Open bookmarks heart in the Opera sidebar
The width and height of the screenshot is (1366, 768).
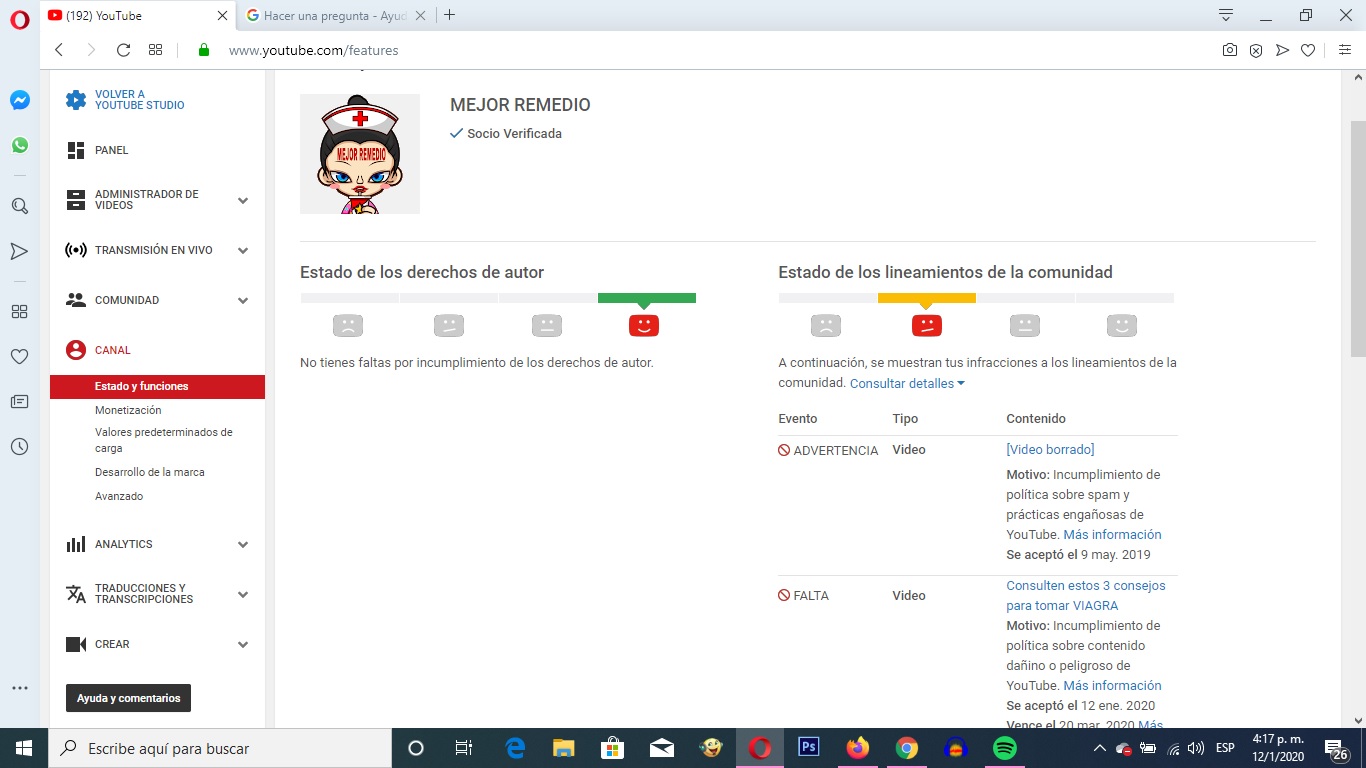(19, 356)
